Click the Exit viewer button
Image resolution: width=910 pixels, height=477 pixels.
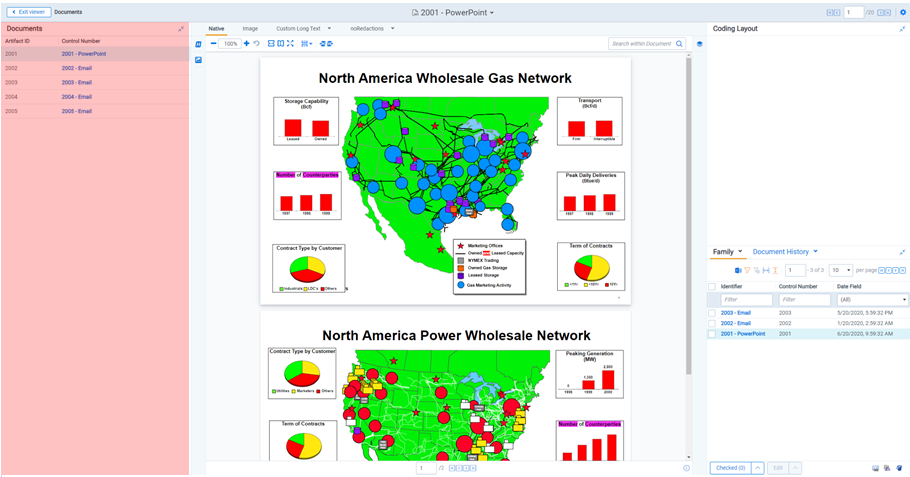(x=28, y=12)
